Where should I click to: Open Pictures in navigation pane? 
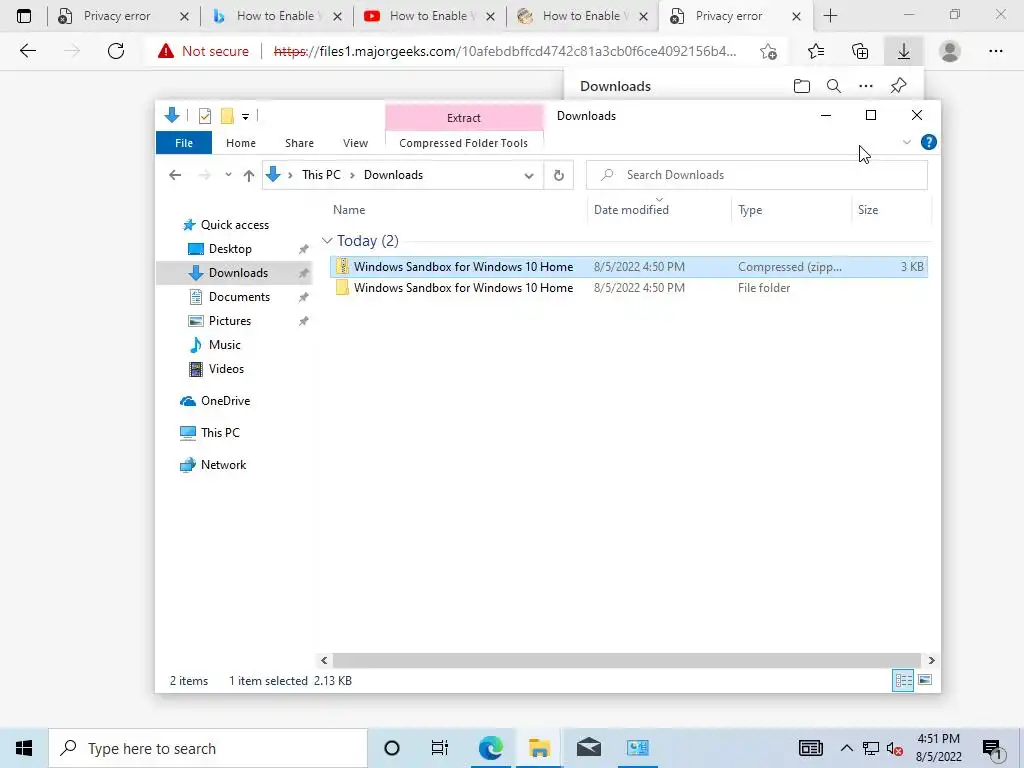click(x=230, y=321)
